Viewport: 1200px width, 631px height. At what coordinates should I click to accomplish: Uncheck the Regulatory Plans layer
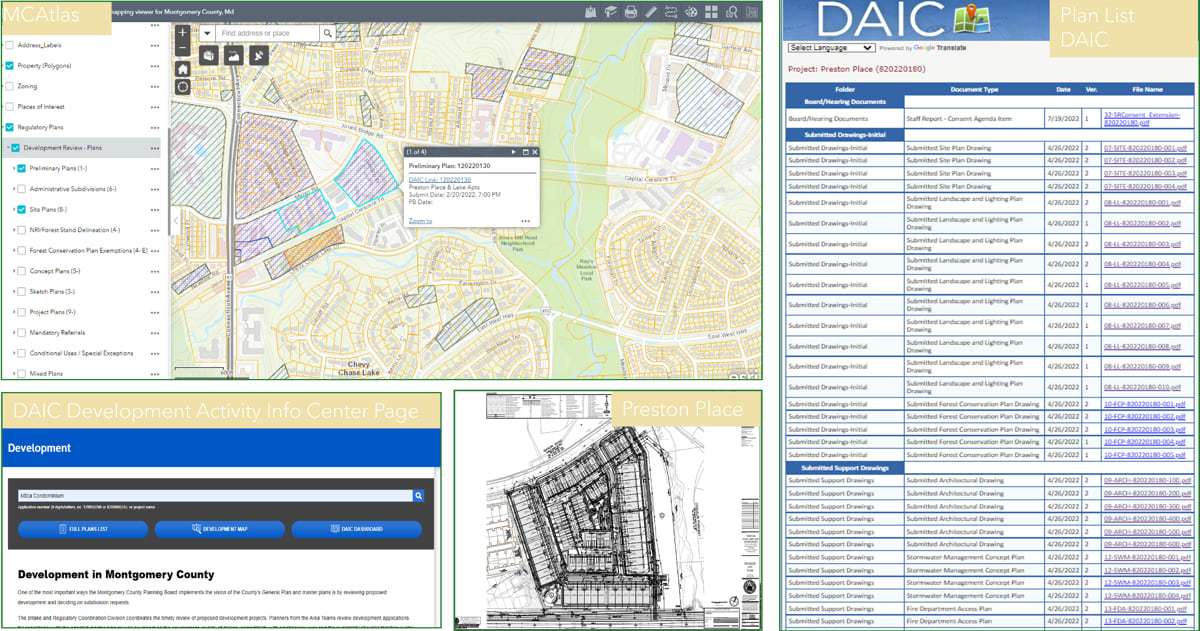click(9, 127)
